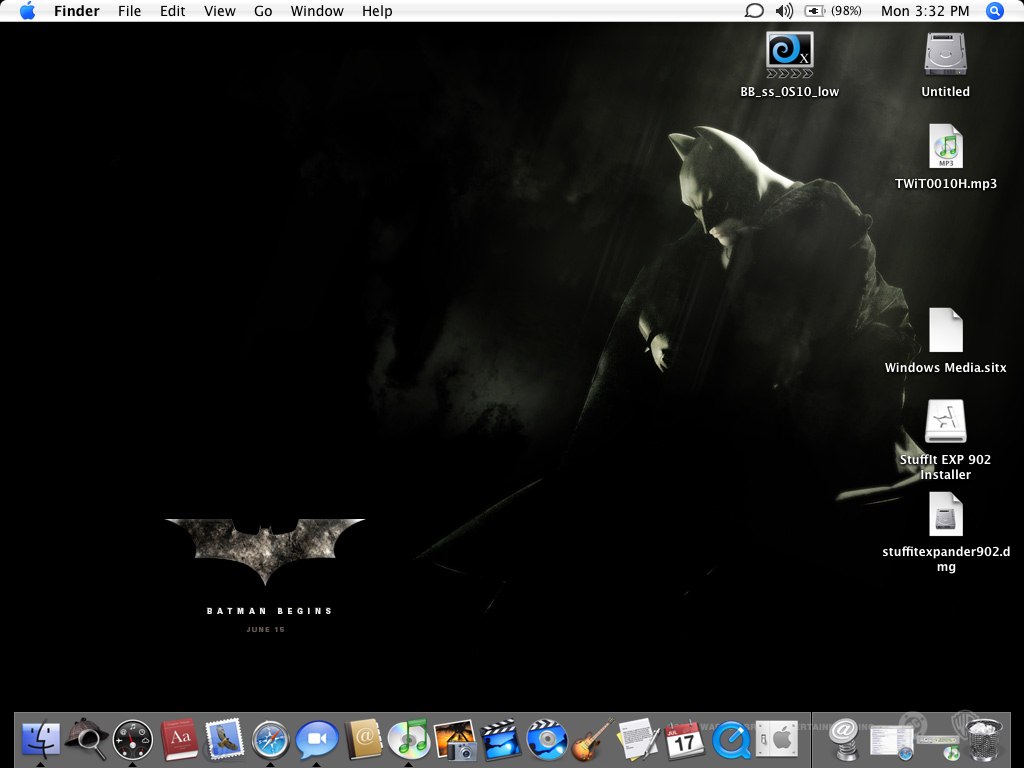Open iCal calendar icon showing 17
The height and width of the screenshot is (768, 1024).
click(x=684, y=740)
